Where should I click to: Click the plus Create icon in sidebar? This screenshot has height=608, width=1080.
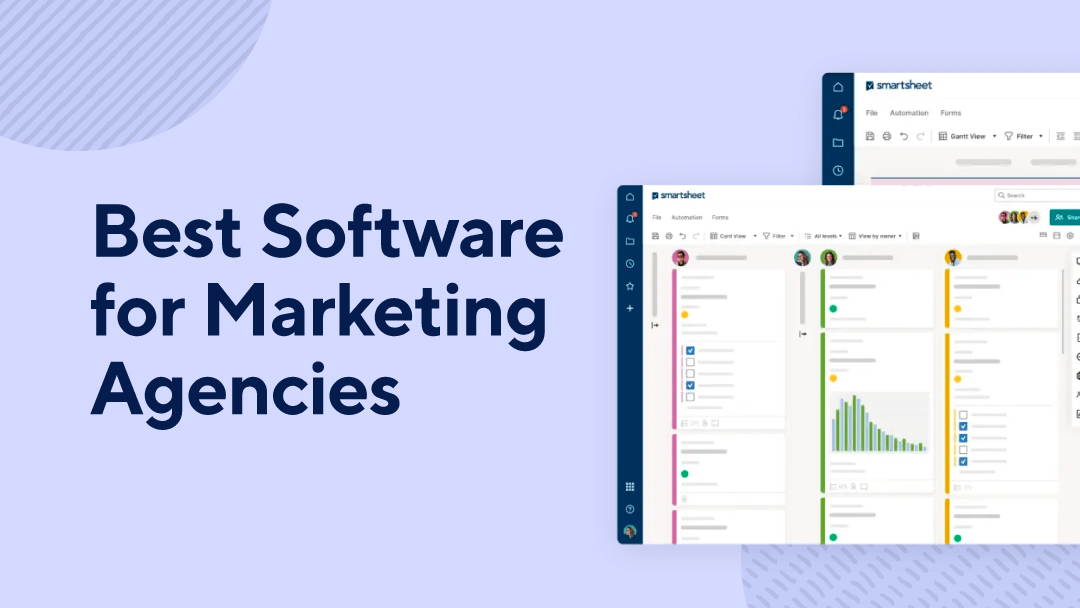tap(630, 308)
